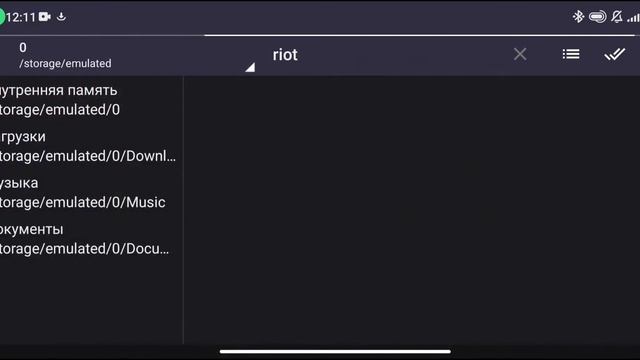Tap the download arrow status icon

pyautogui.click(x=61, y=17)
